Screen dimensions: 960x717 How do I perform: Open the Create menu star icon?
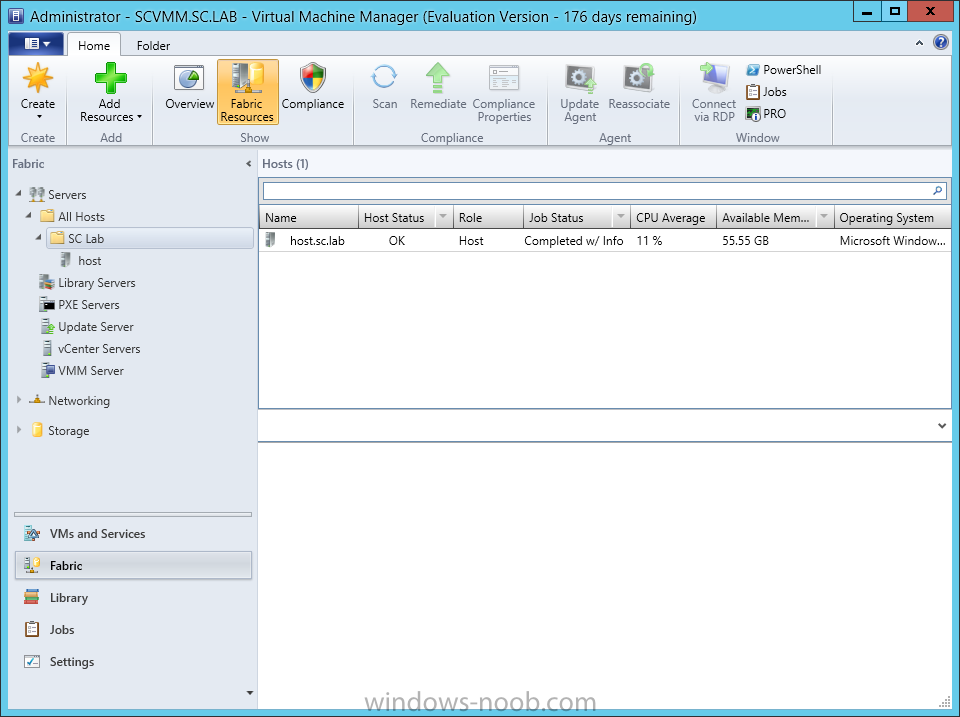point(38,78)
